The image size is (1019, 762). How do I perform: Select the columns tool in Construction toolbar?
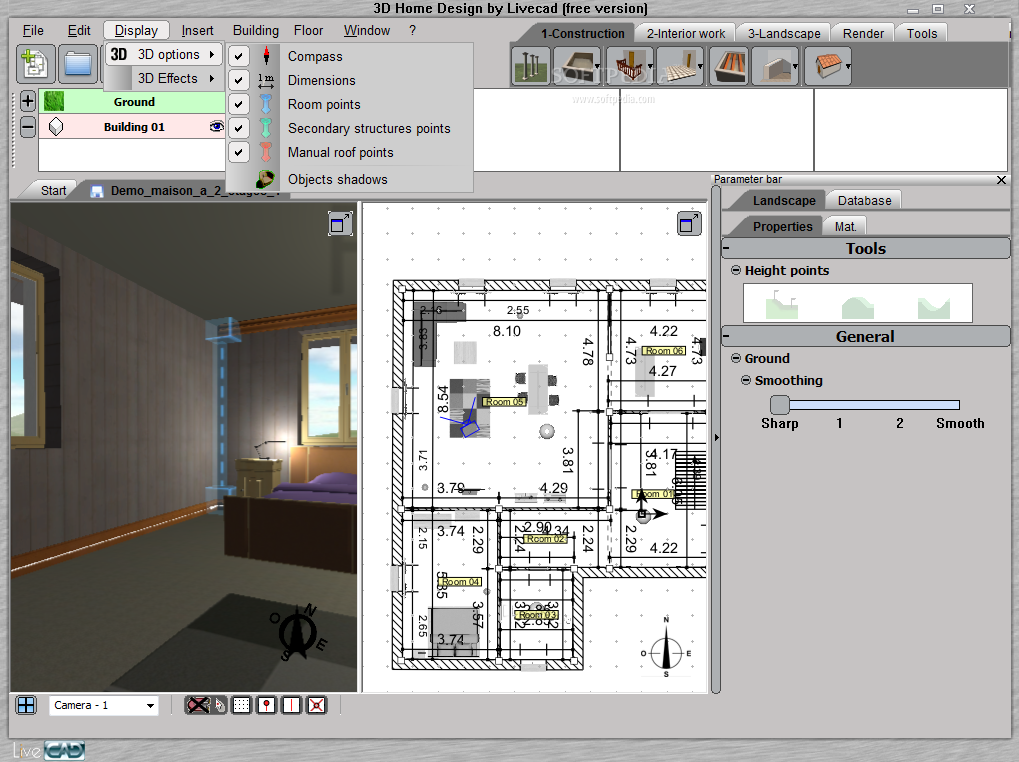(531, 66)
